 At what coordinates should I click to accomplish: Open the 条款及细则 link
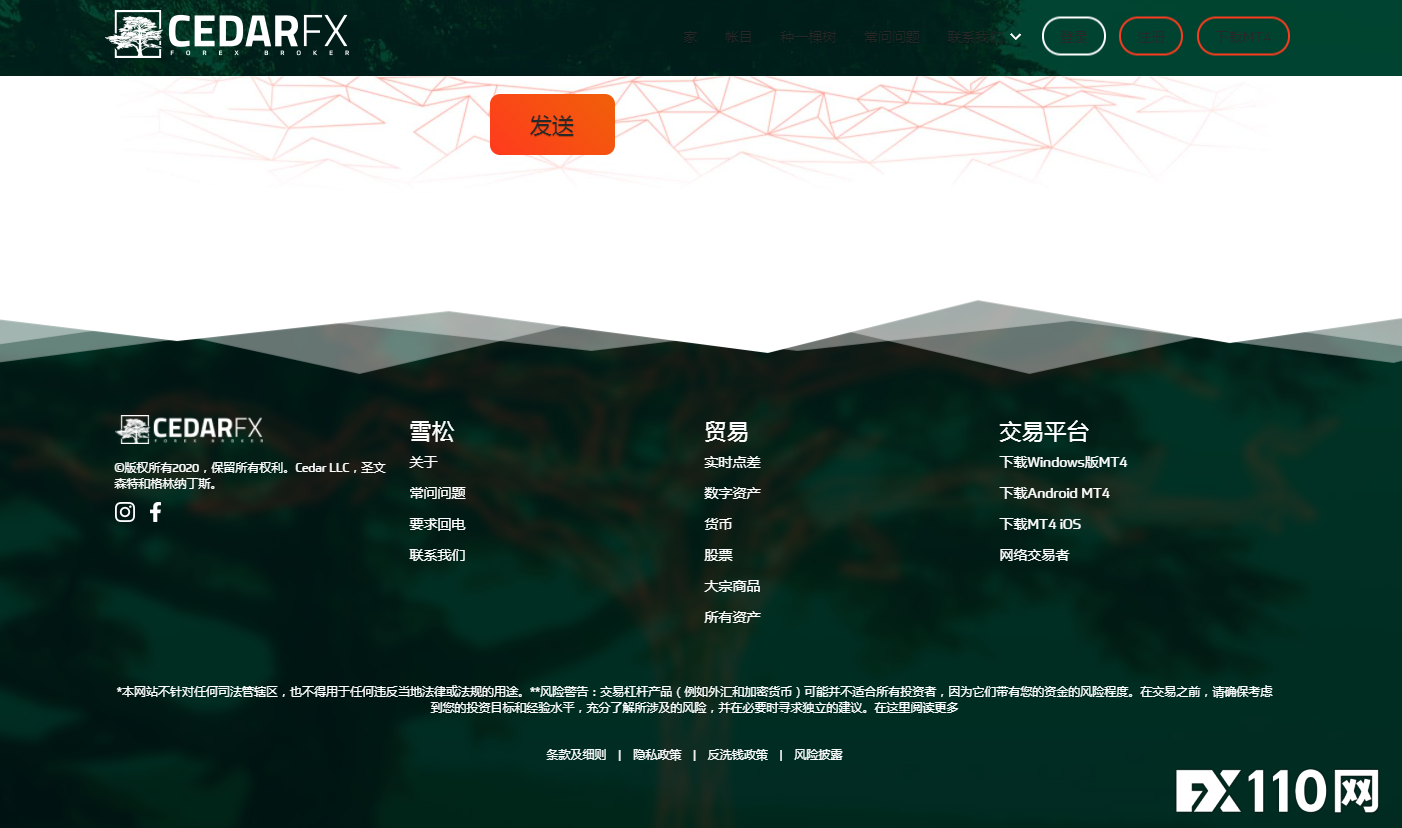click(576, 755)
